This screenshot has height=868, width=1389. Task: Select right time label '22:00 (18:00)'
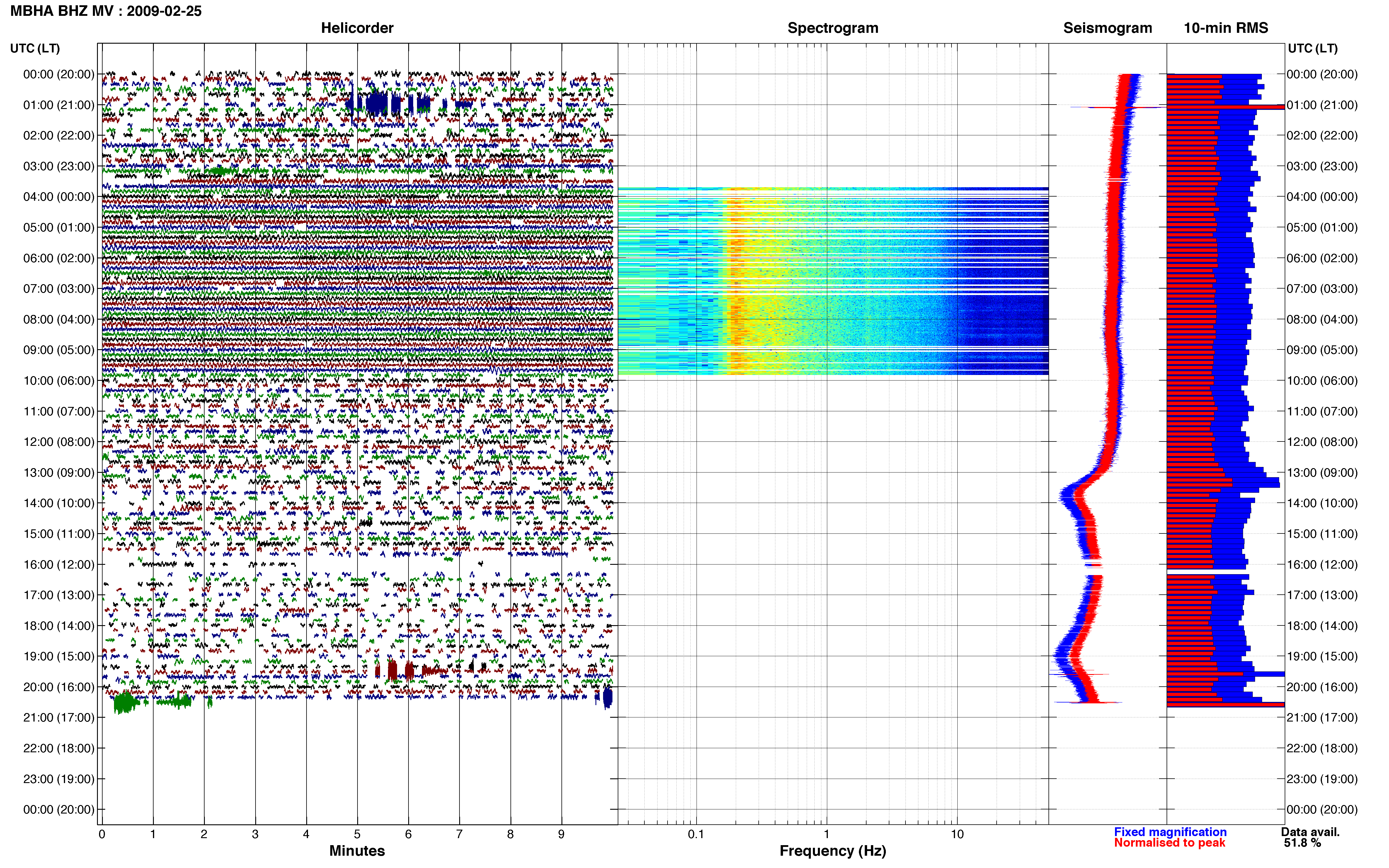(x=1322, y=748)
